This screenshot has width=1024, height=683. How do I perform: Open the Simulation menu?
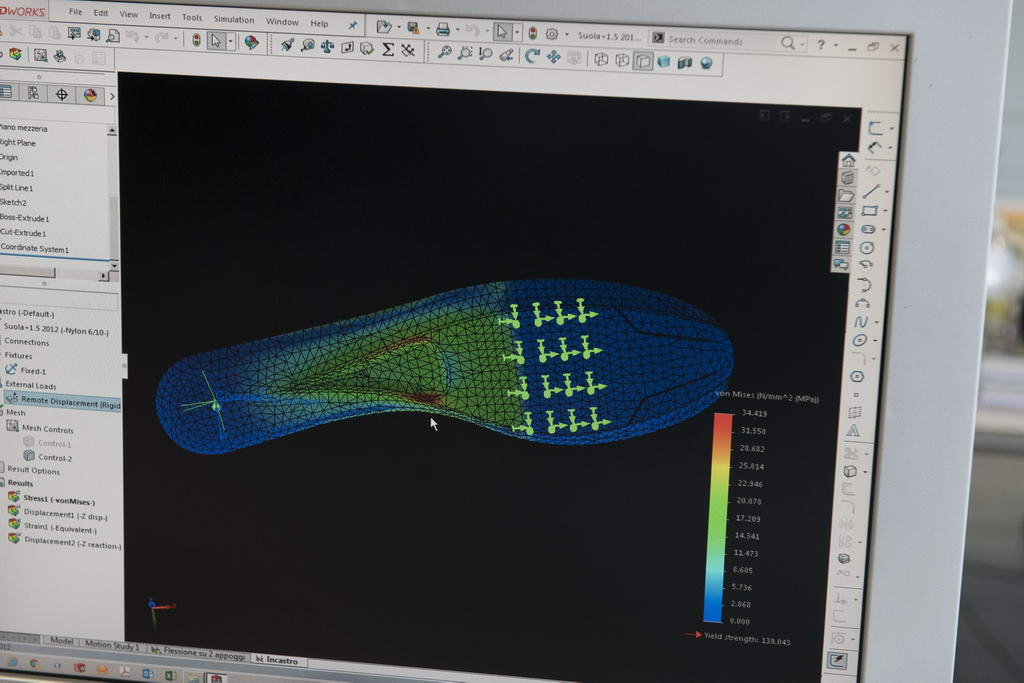pos(234,19)
